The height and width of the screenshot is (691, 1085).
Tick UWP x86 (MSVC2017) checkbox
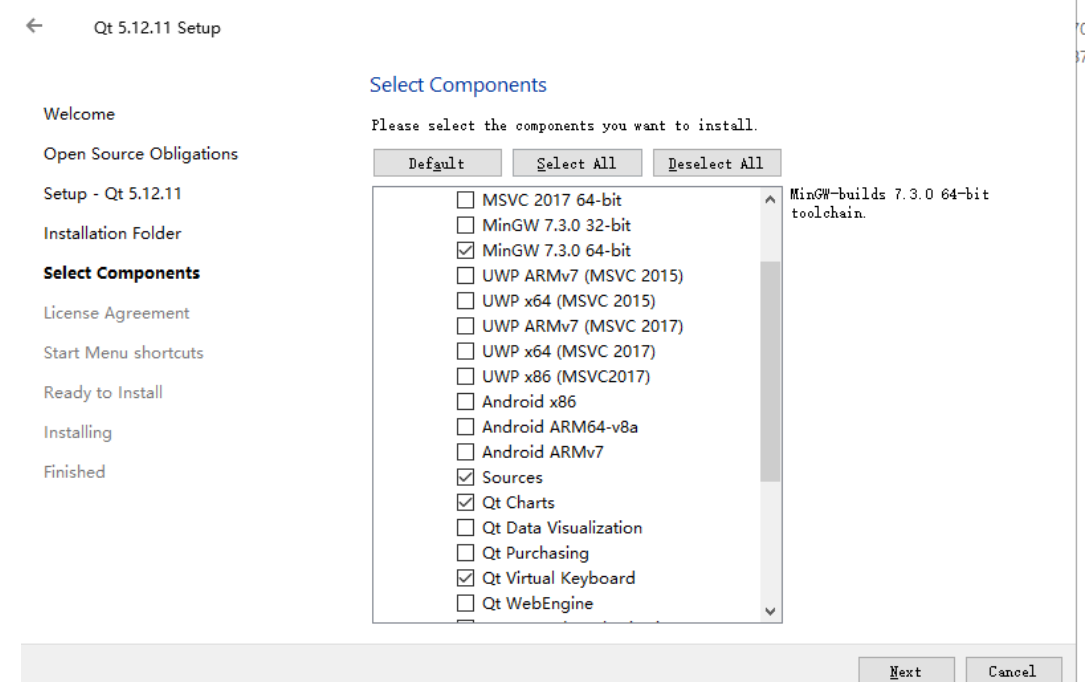(x=466, y=376)
